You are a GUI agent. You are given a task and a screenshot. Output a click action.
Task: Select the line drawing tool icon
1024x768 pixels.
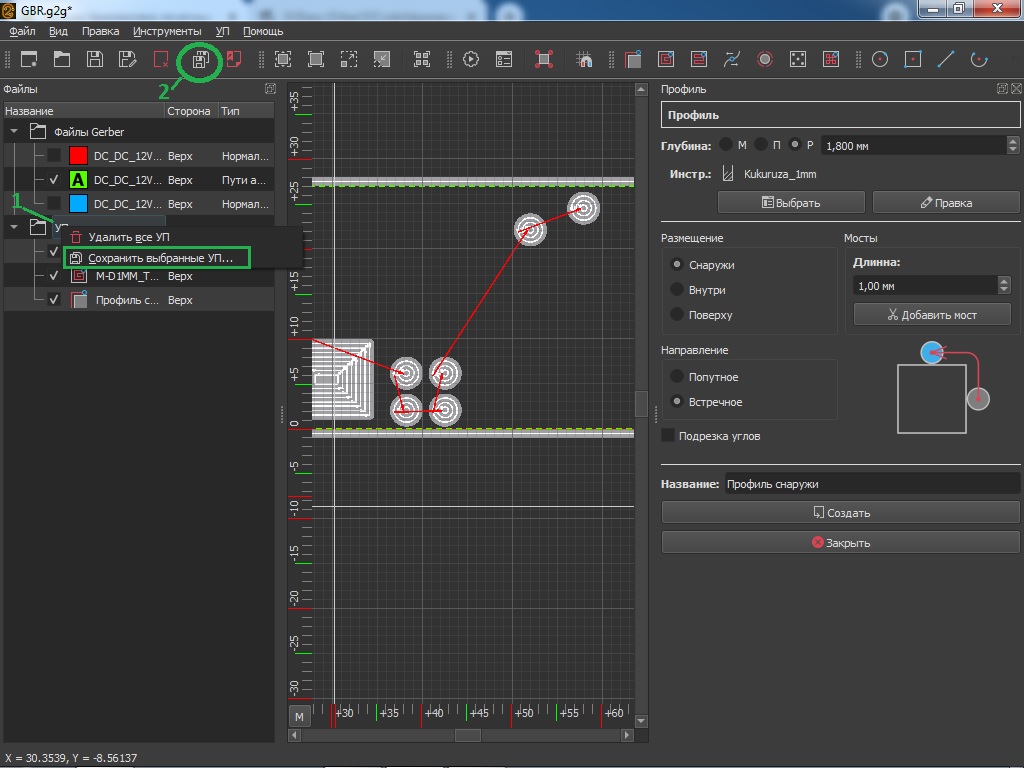click(945, 60)
